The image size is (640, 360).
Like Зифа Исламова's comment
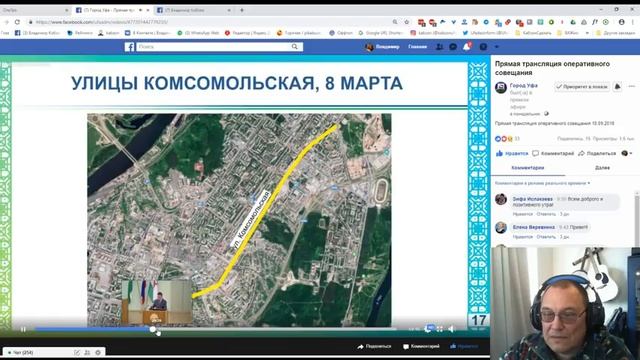click(x=523, y=214)
